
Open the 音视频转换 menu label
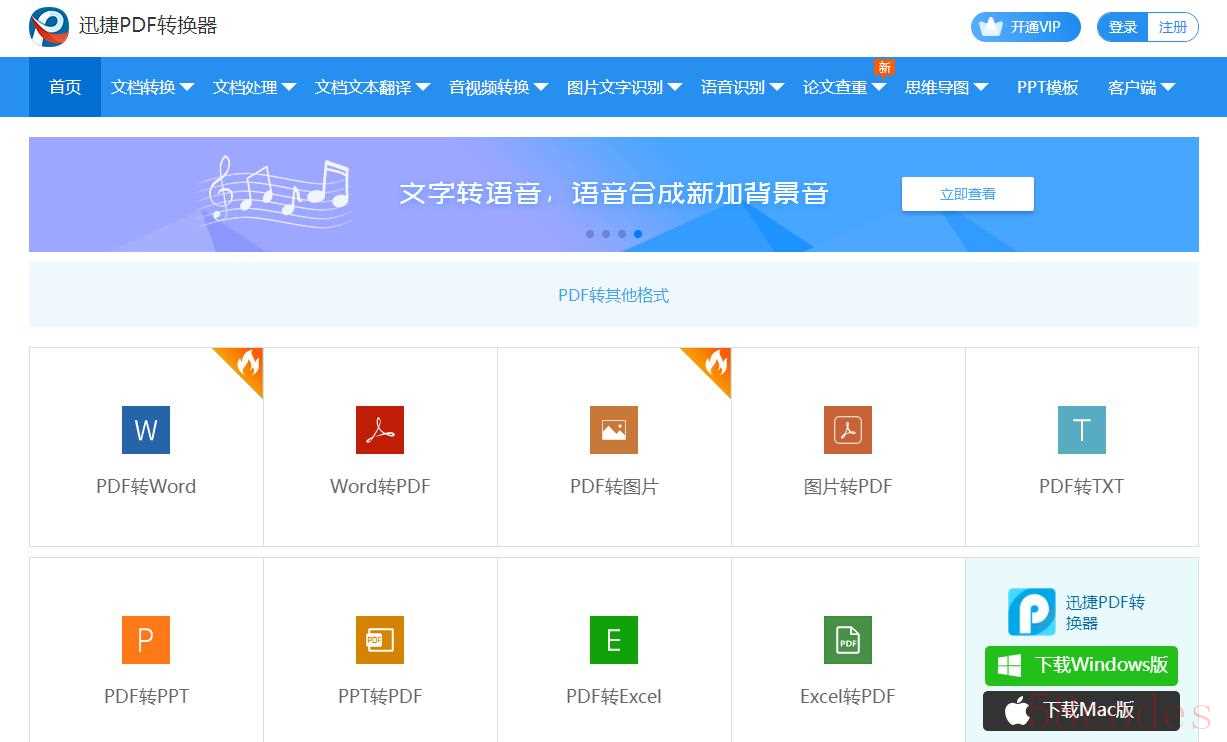(x=489, y=87)
